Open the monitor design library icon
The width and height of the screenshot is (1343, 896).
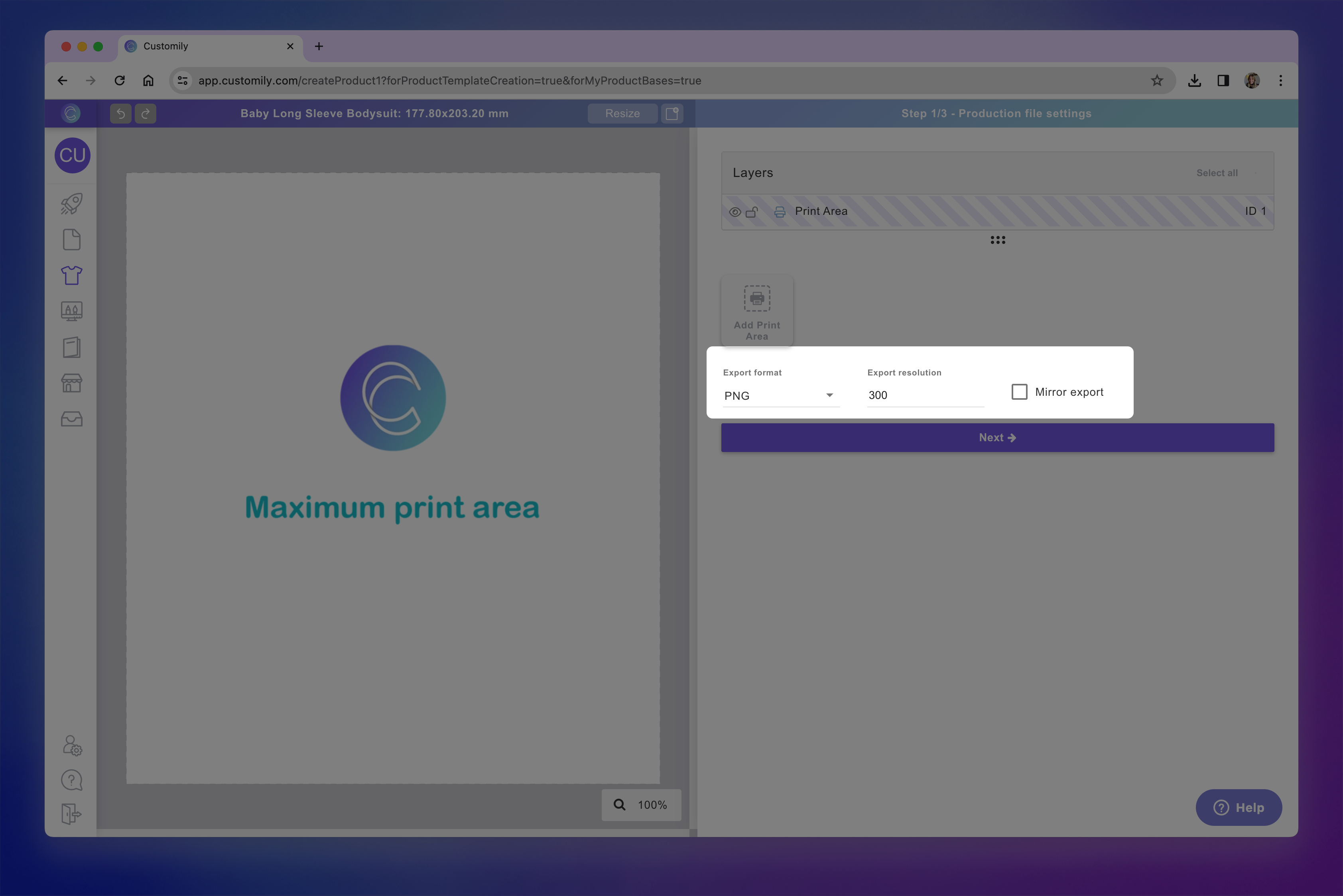coord(71,311)
